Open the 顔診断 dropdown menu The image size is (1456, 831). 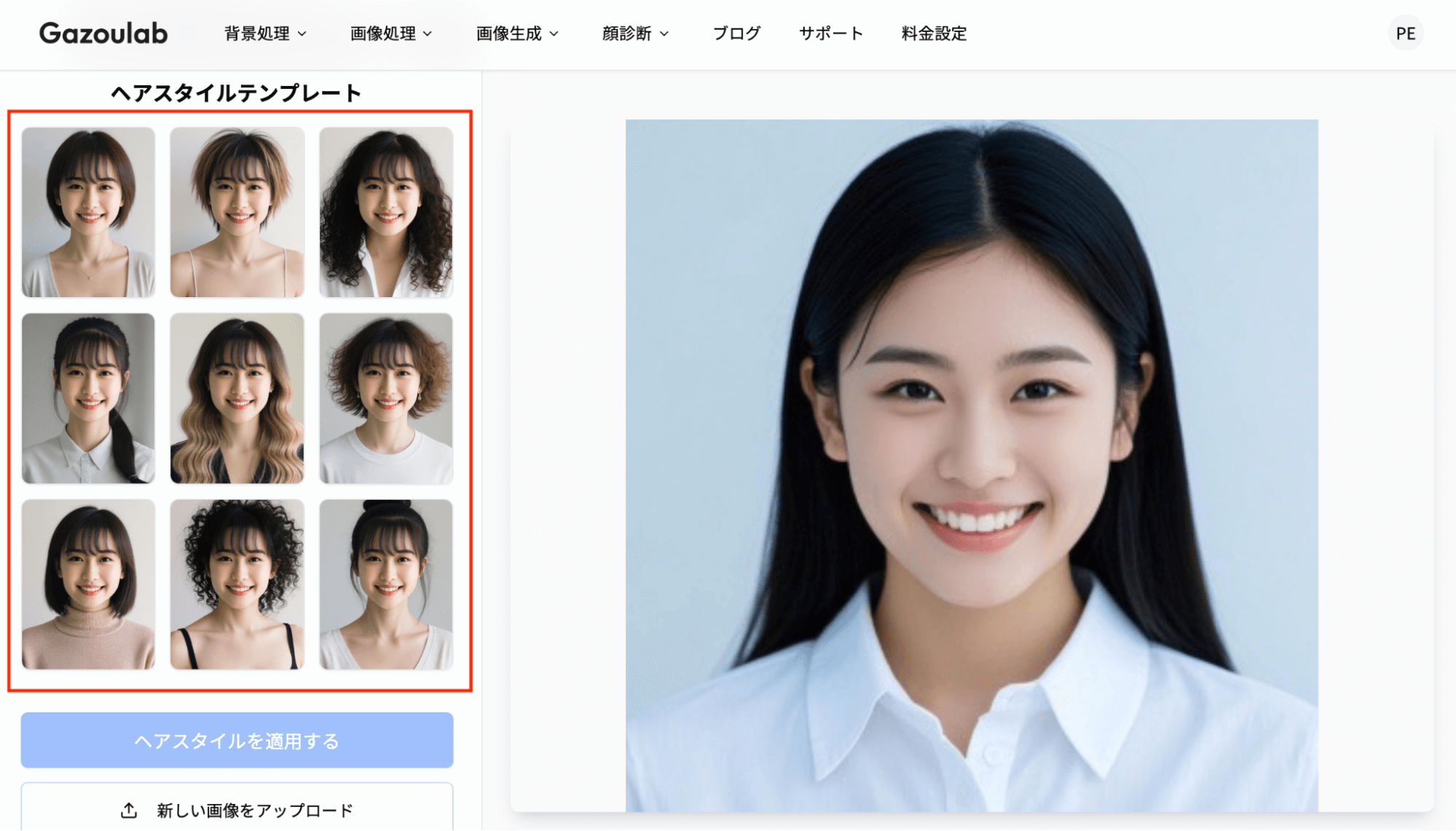(x=635, y=34)
